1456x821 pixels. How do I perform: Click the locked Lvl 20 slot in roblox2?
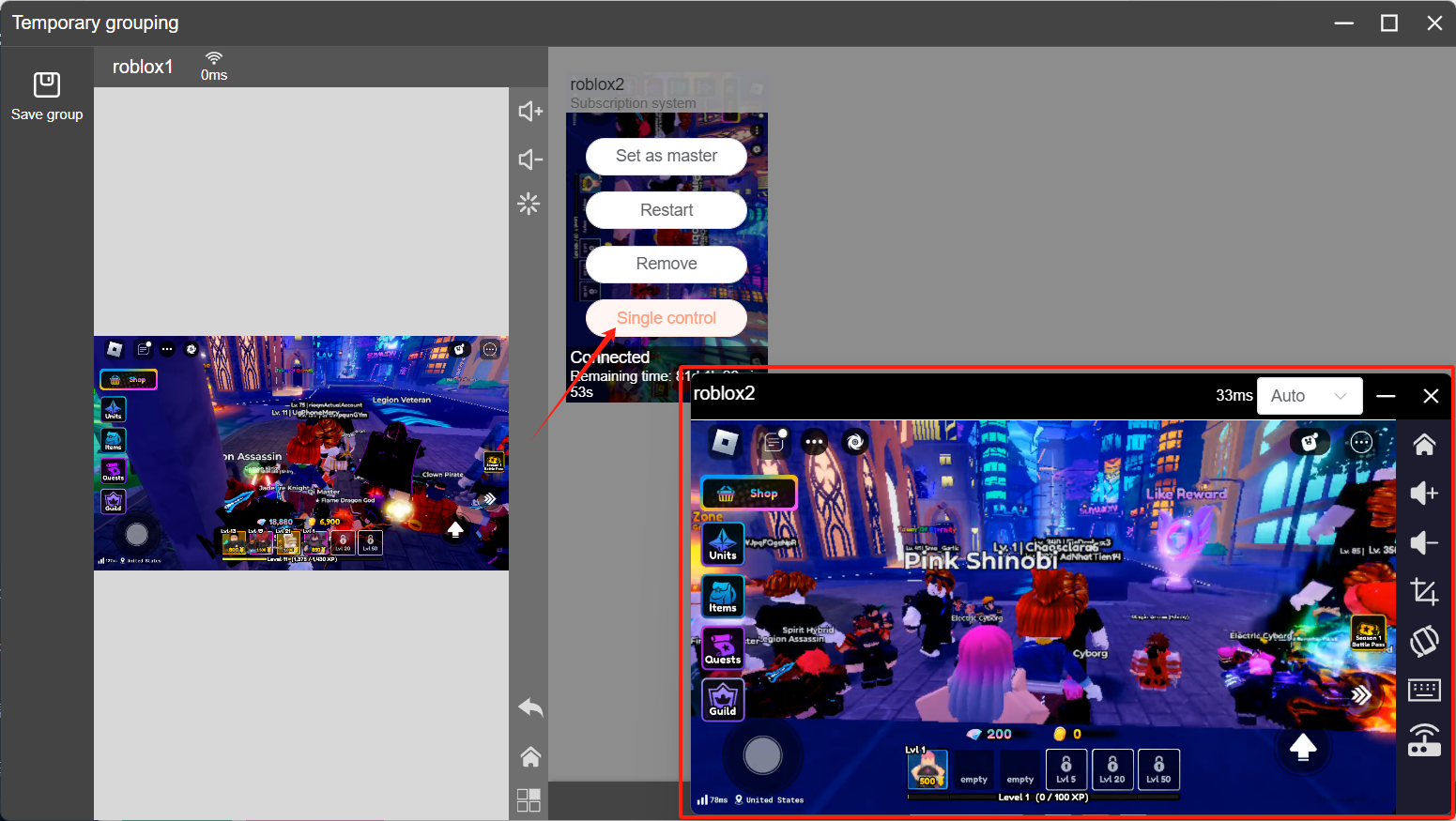click(x=1112, y=769)
